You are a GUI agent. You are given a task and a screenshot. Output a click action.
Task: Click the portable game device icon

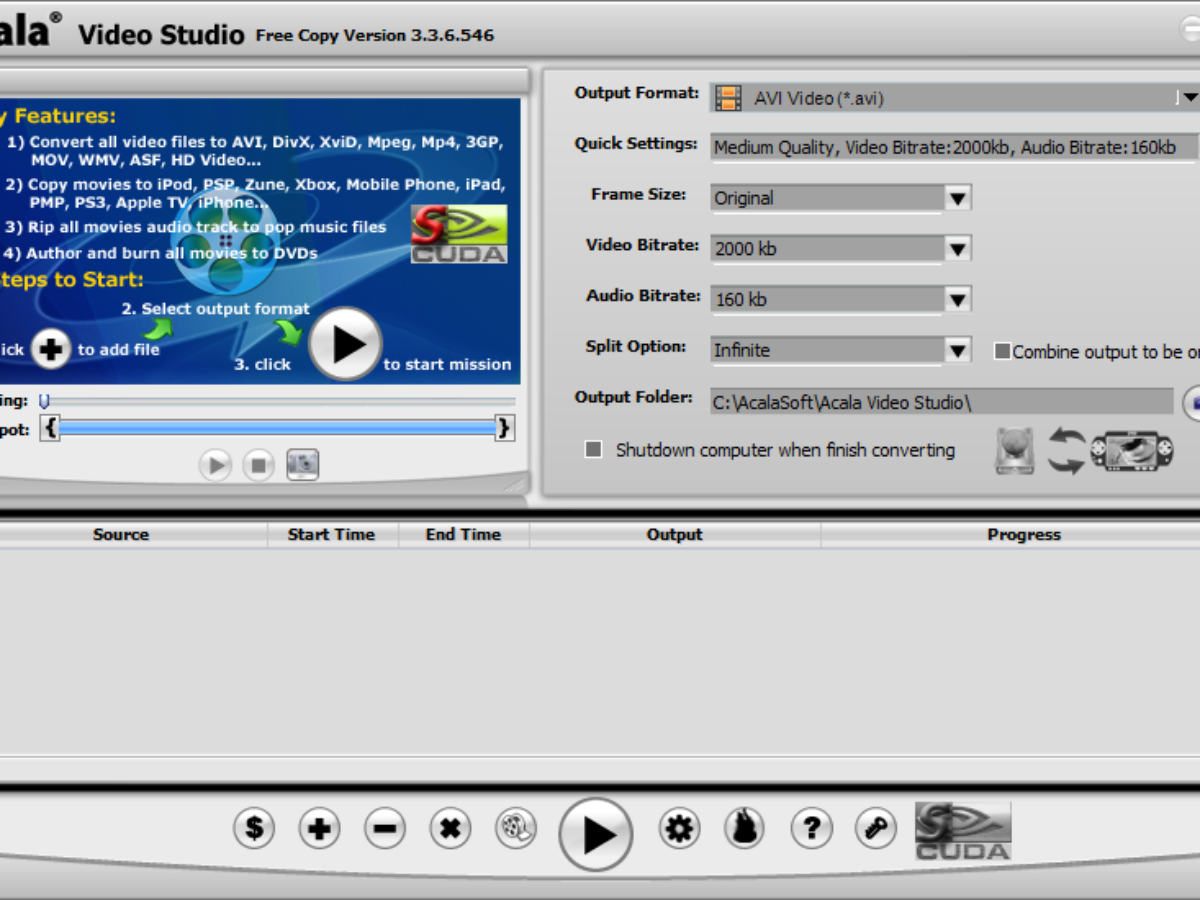click(x=1131, y=451)
